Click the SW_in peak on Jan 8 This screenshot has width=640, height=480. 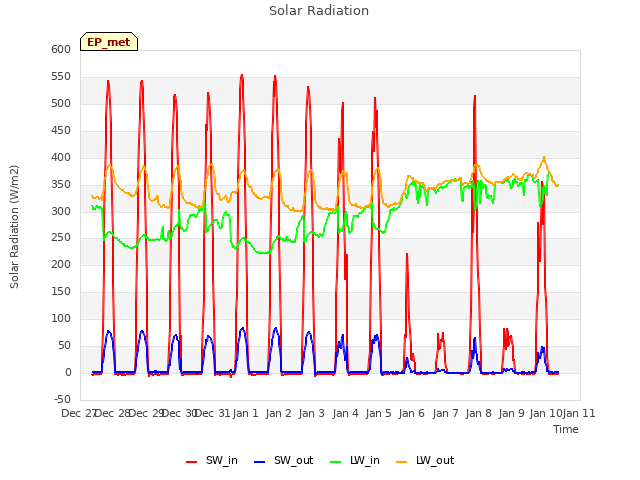point(475,96)
